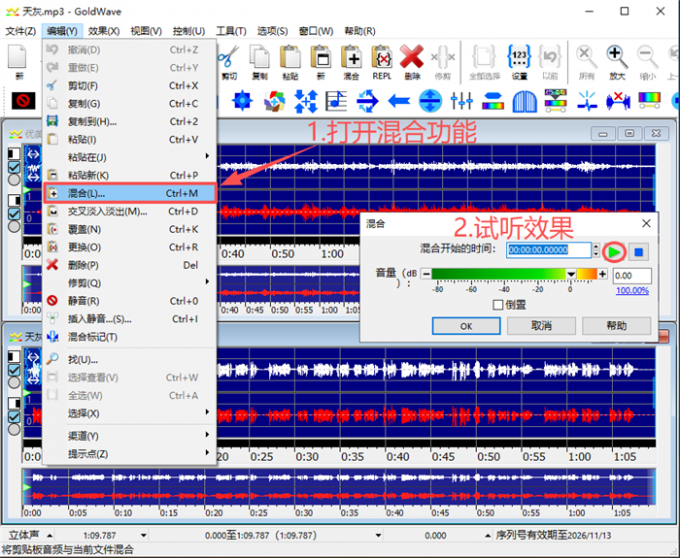This screenshot has height=558, width=680.
Task: Choose 混合(L)... from the edit menu
Action: click(x=130, y=193)
